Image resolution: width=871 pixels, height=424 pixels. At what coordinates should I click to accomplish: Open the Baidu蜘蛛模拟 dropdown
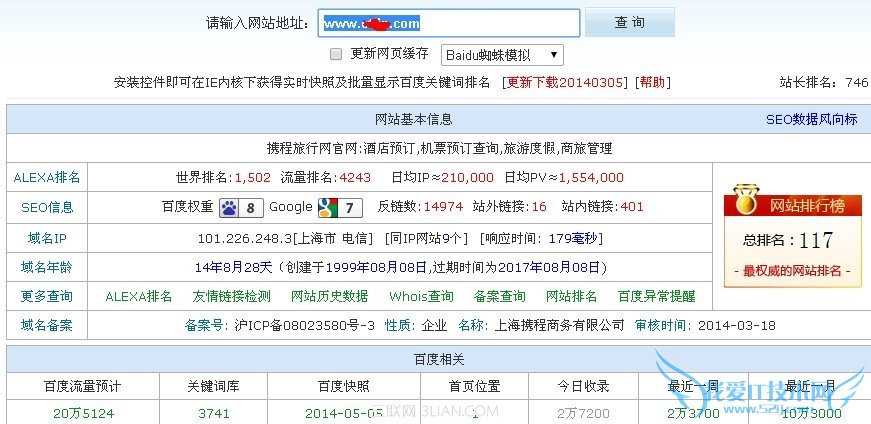tap(502, 55)
